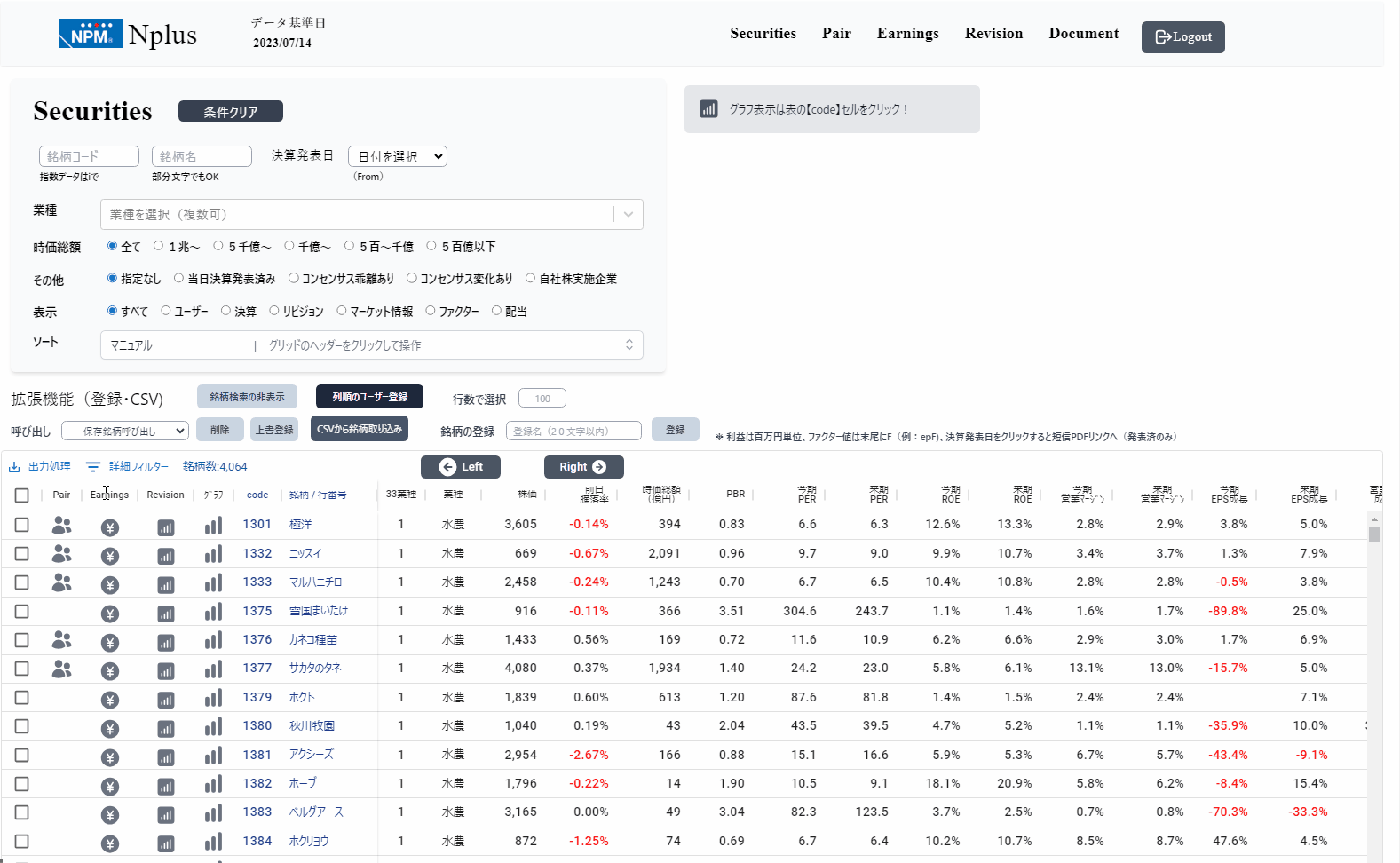Image resolution: width=1400 pixels, height=863 pixels.
Task: Select the 5千億〜 market cap radio
Action: (218, 246)
